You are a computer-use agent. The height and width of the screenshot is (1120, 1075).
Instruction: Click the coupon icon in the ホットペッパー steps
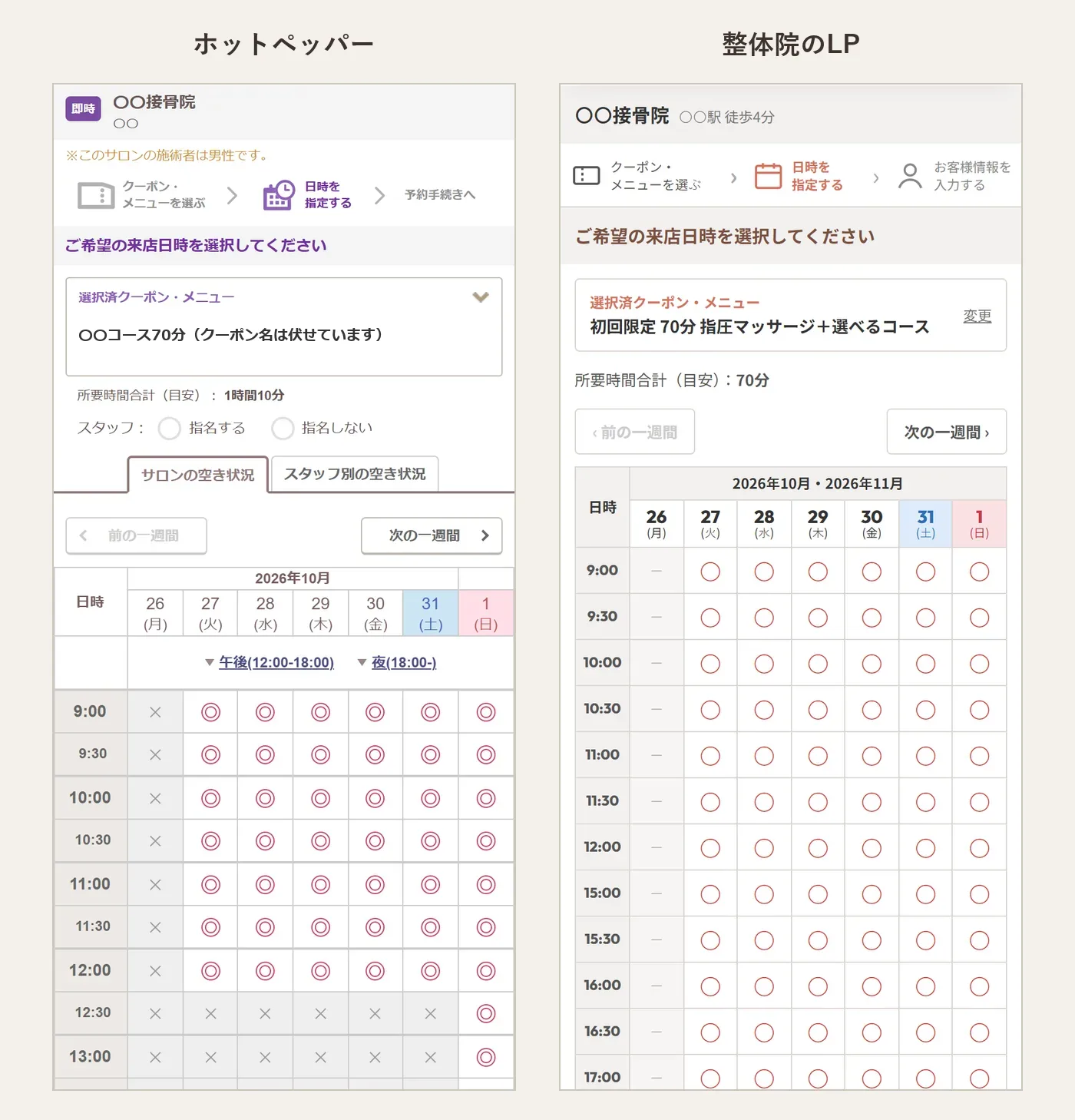tap(96, 195)
